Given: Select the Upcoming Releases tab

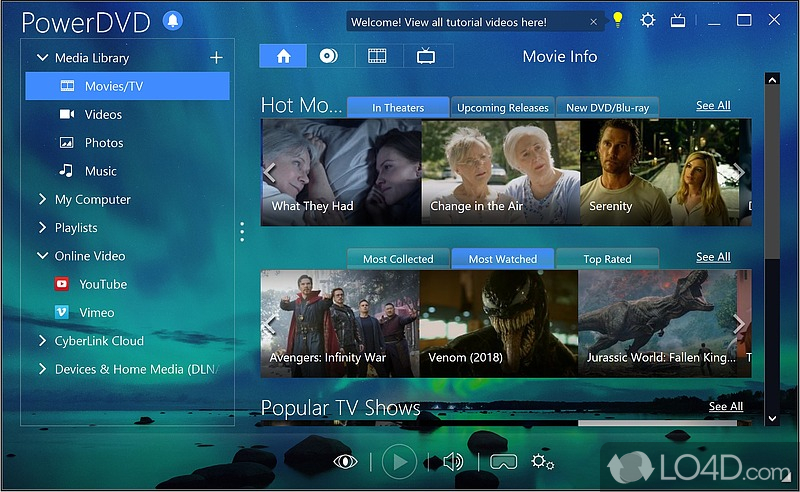Looking at the screenshot, I should [503, 107].
